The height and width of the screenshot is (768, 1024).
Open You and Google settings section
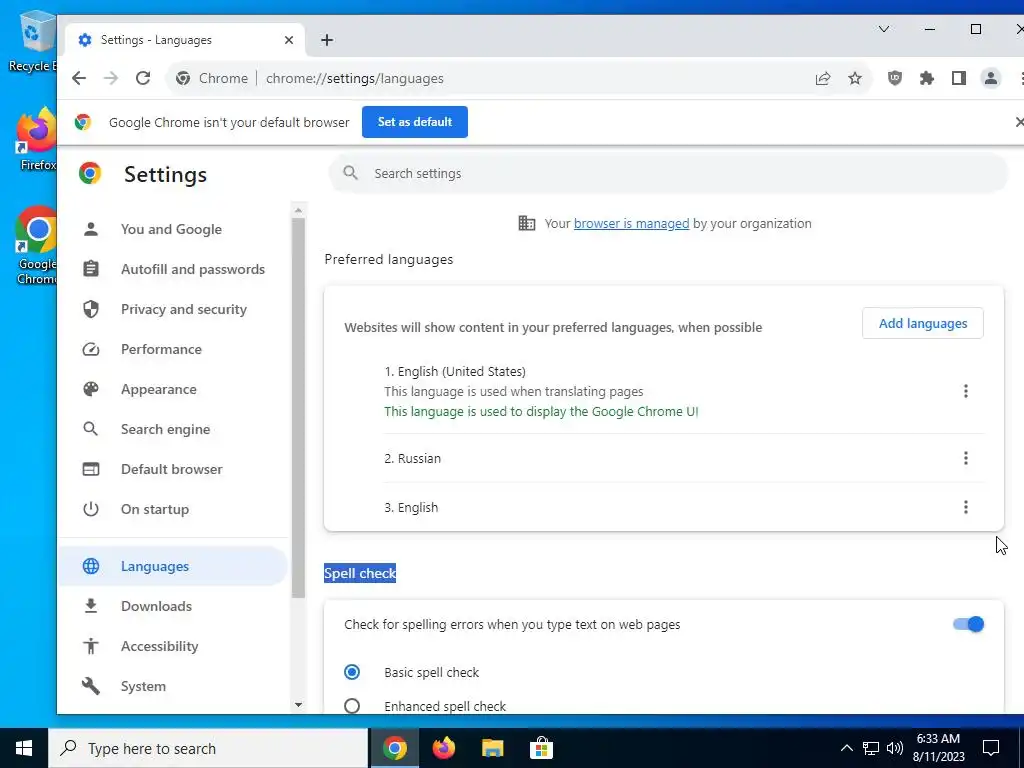point(171,229)
